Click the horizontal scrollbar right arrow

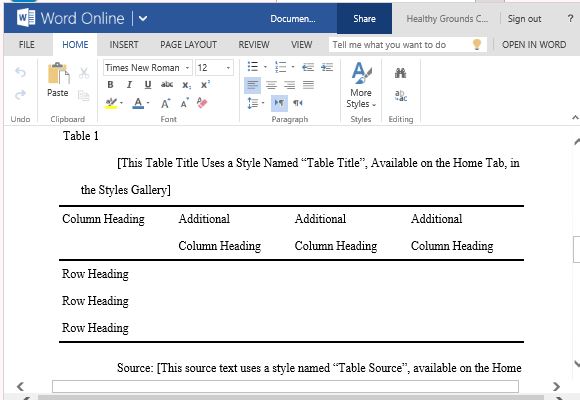pos(556,386)
